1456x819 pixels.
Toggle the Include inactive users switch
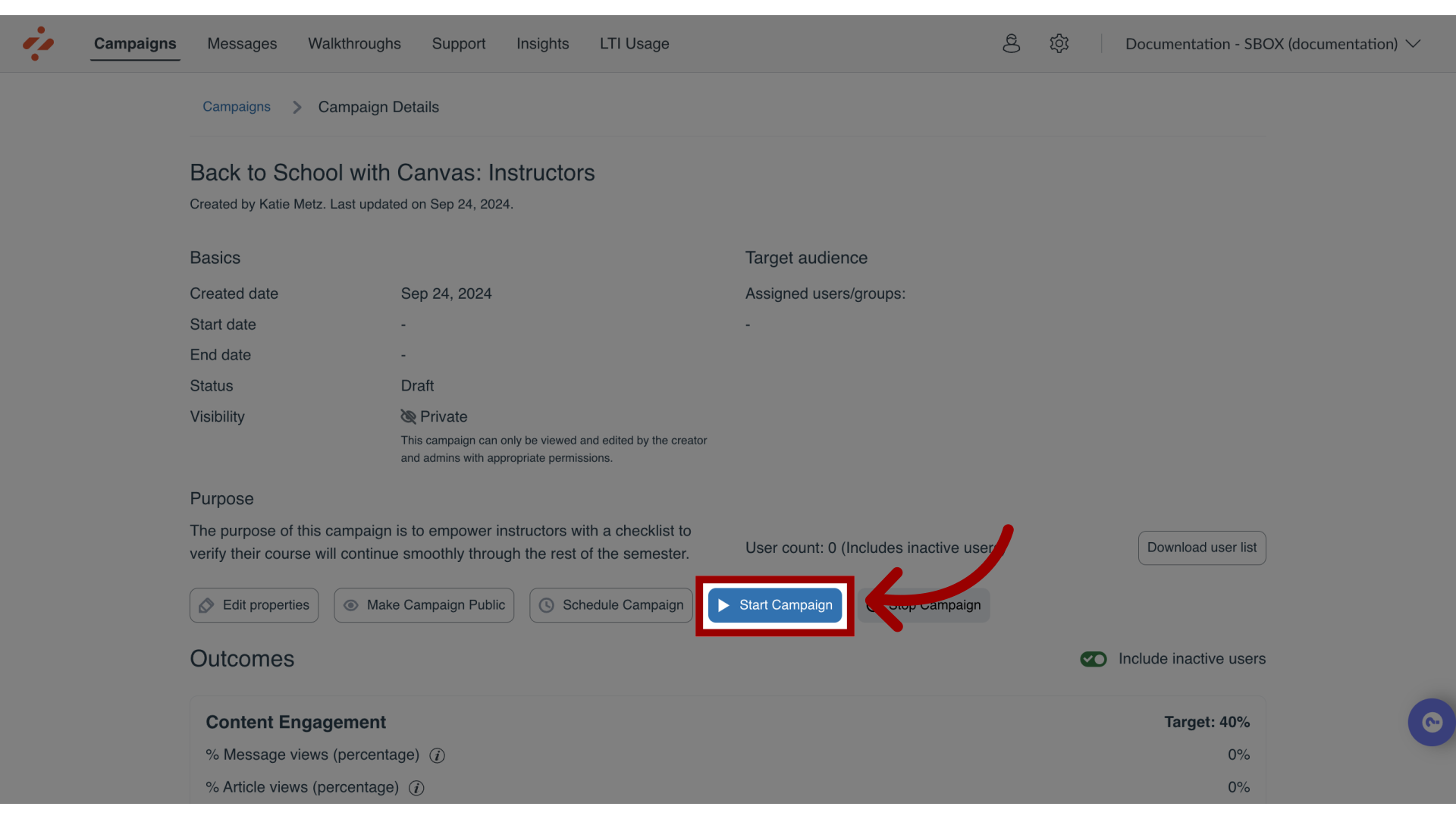pyautogui.click(x=1093, y=659)
